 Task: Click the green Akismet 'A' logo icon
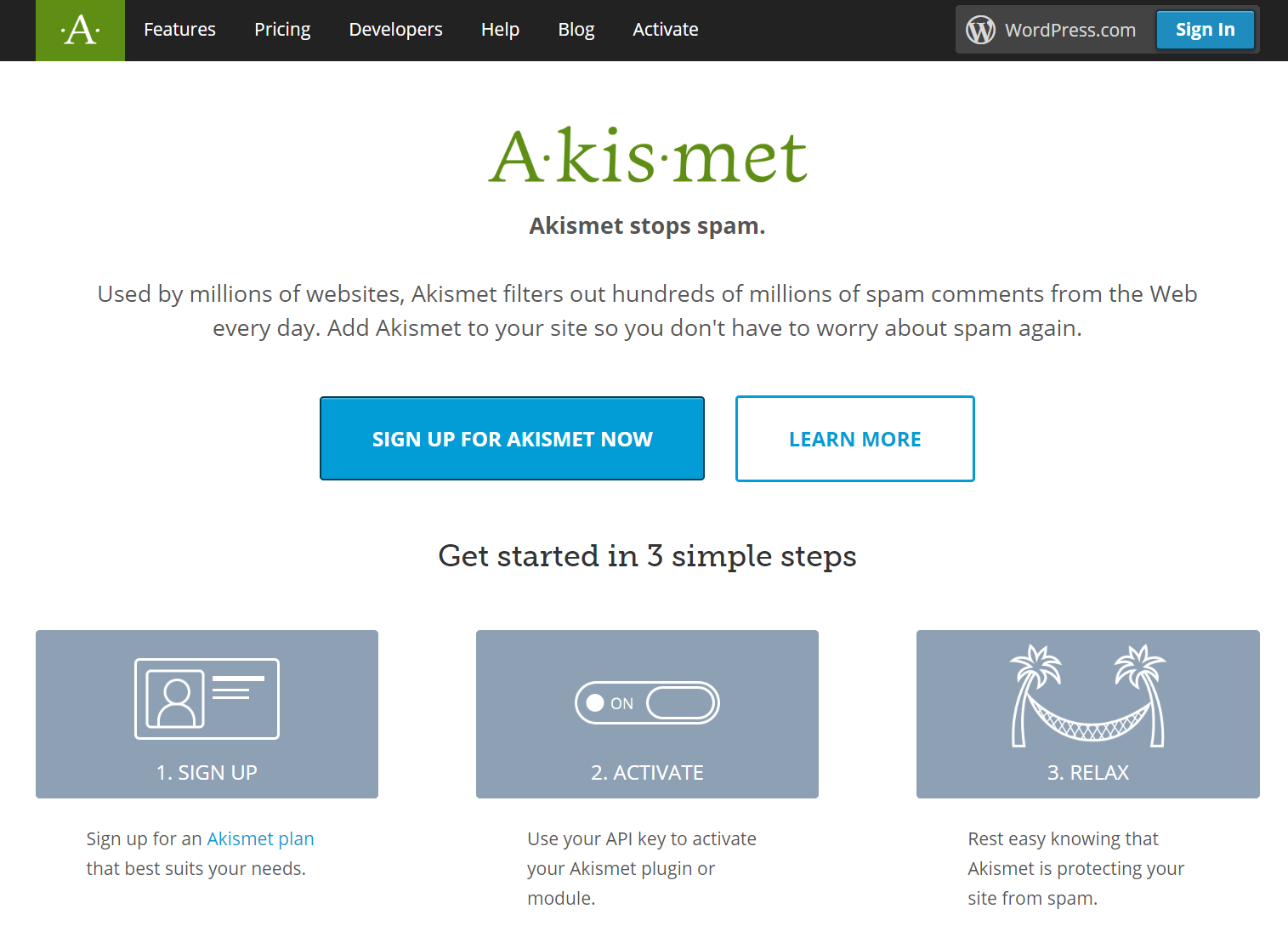(80, 31)
